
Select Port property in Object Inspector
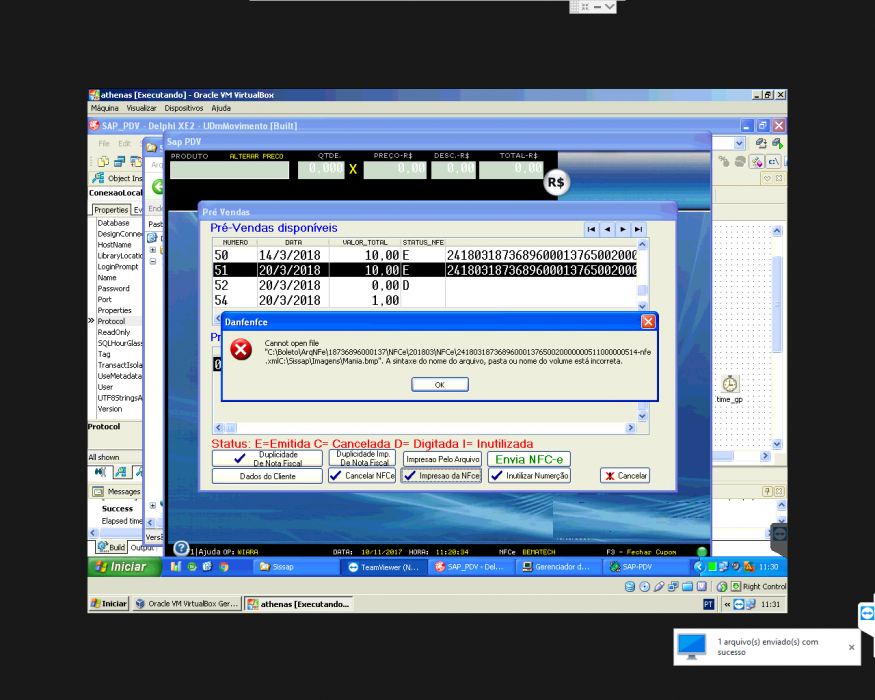(104, 300)
